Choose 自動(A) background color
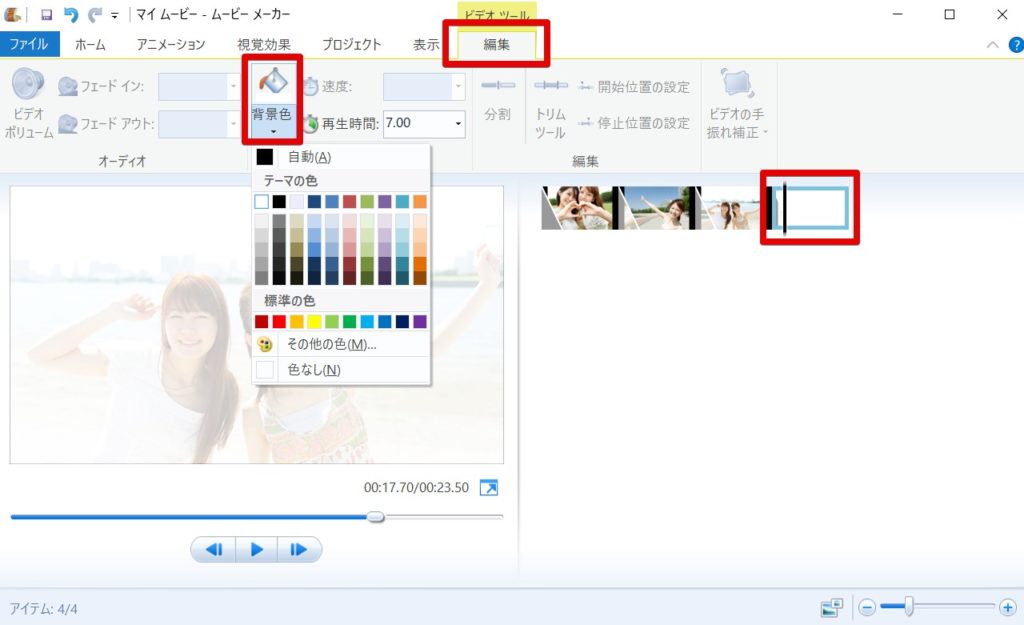 (x=341, y=157)
